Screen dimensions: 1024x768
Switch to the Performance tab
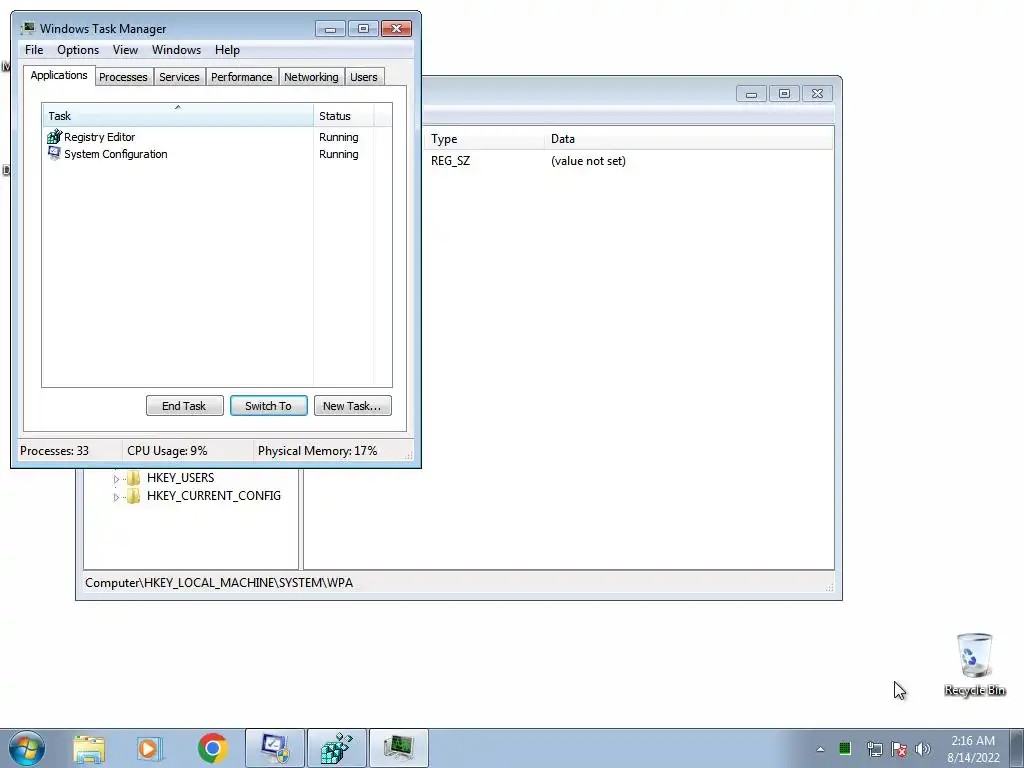coord(242,77)
